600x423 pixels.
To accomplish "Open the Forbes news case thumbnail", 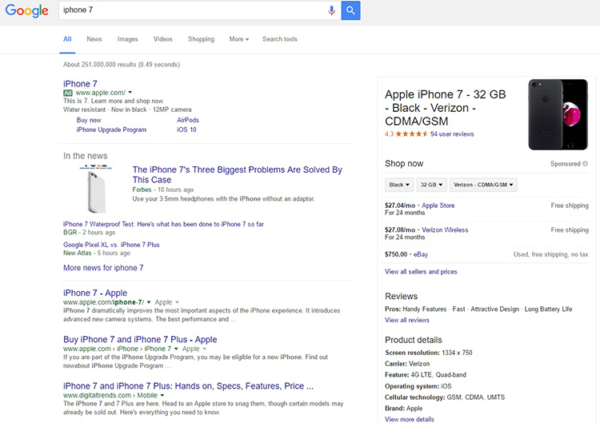I will pyautogui.click(x=96, y=189).
